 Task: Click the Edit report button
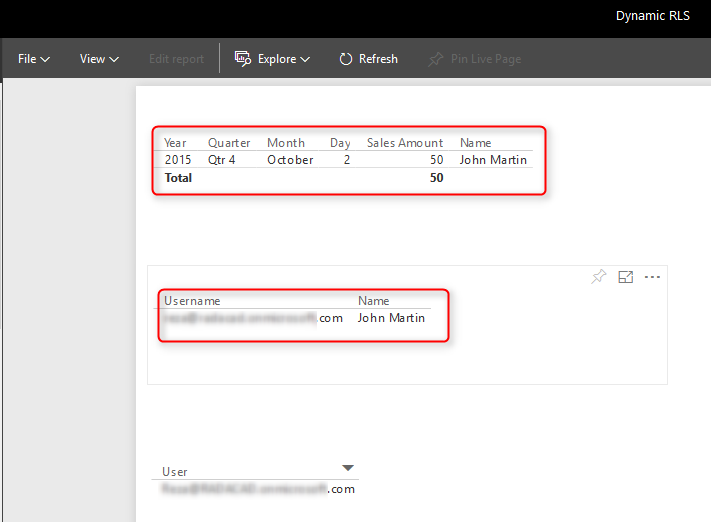pos(176,59)
